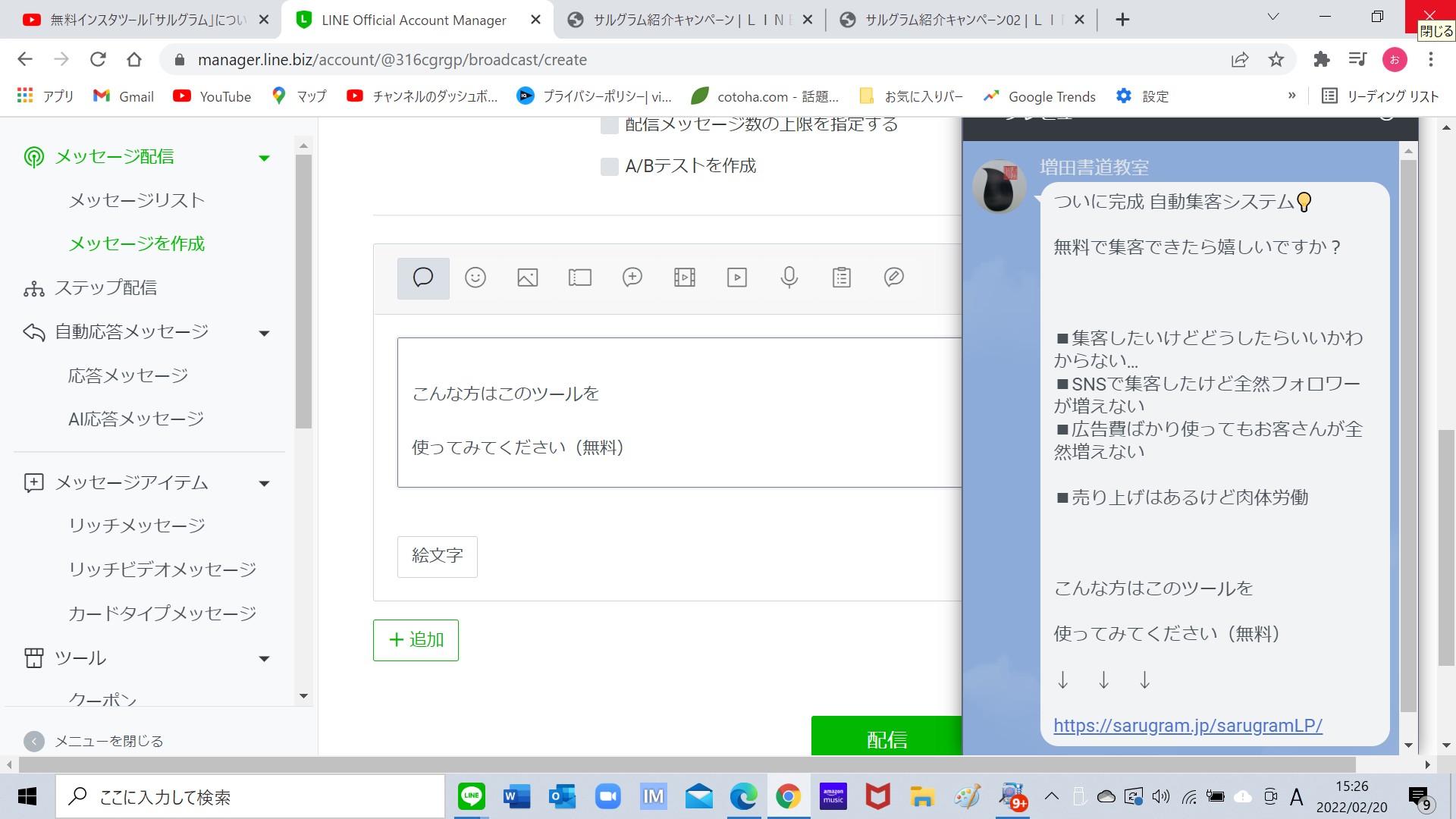Select the video message icon
This screenshot has width=1456, height=819.
point(737,278)
